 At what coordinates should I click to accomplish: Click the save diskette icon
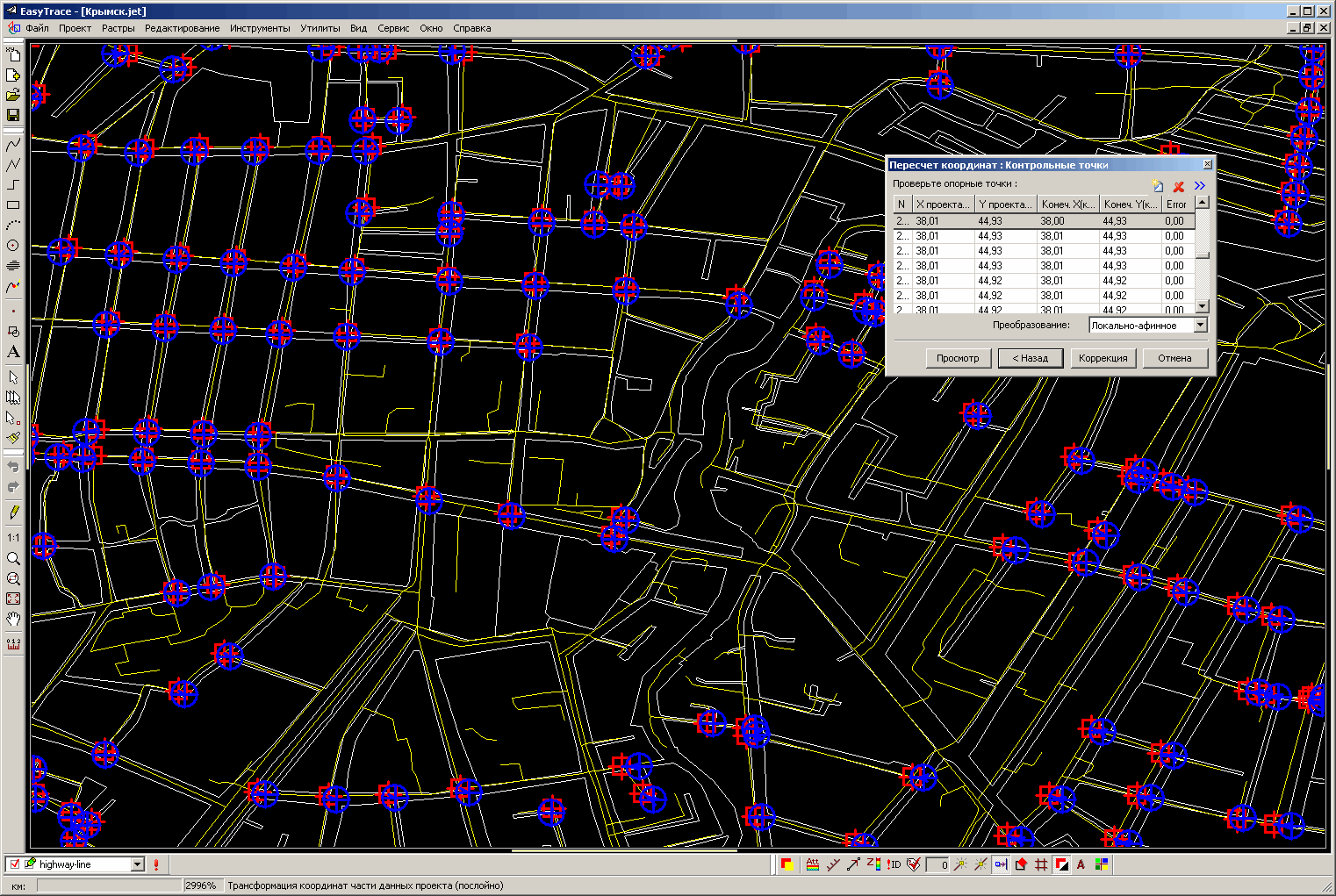(x=13, y=115)
